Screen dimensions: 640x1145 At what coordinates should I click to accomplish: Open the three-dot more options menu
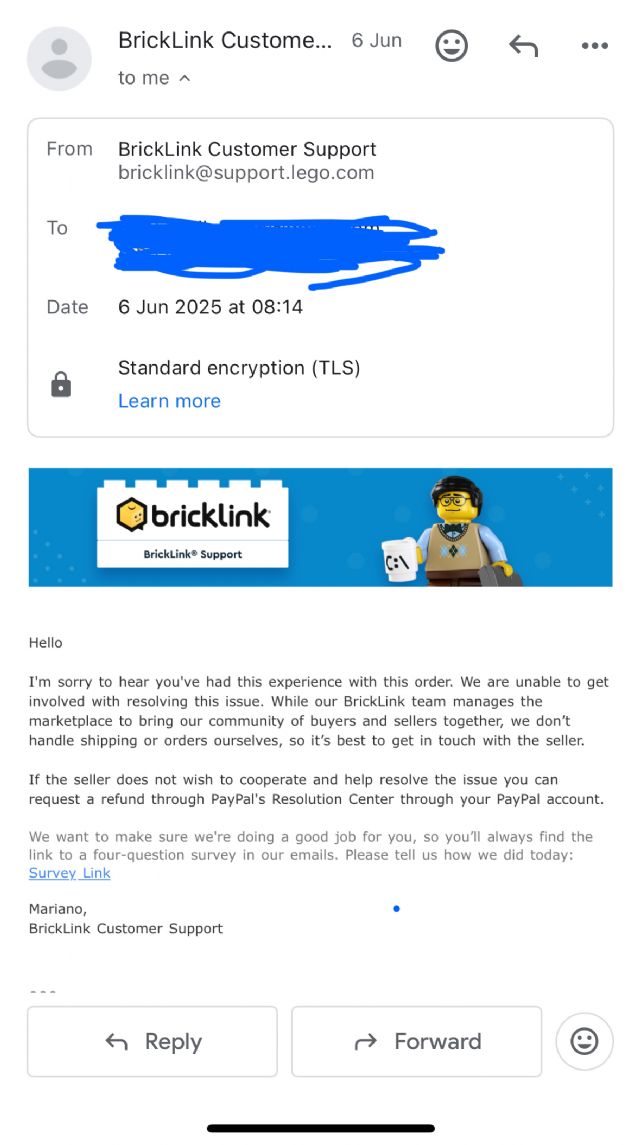pyautogui.click(x=594, y=45)
